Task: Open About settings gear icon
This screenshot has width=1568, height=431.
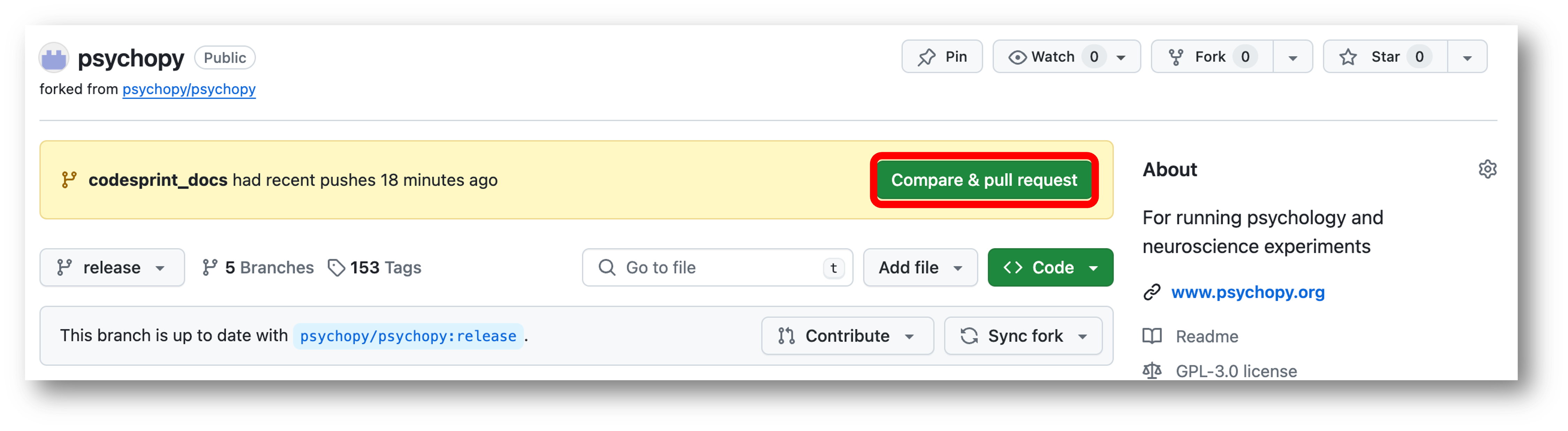Action: [x=1487, y=169]
